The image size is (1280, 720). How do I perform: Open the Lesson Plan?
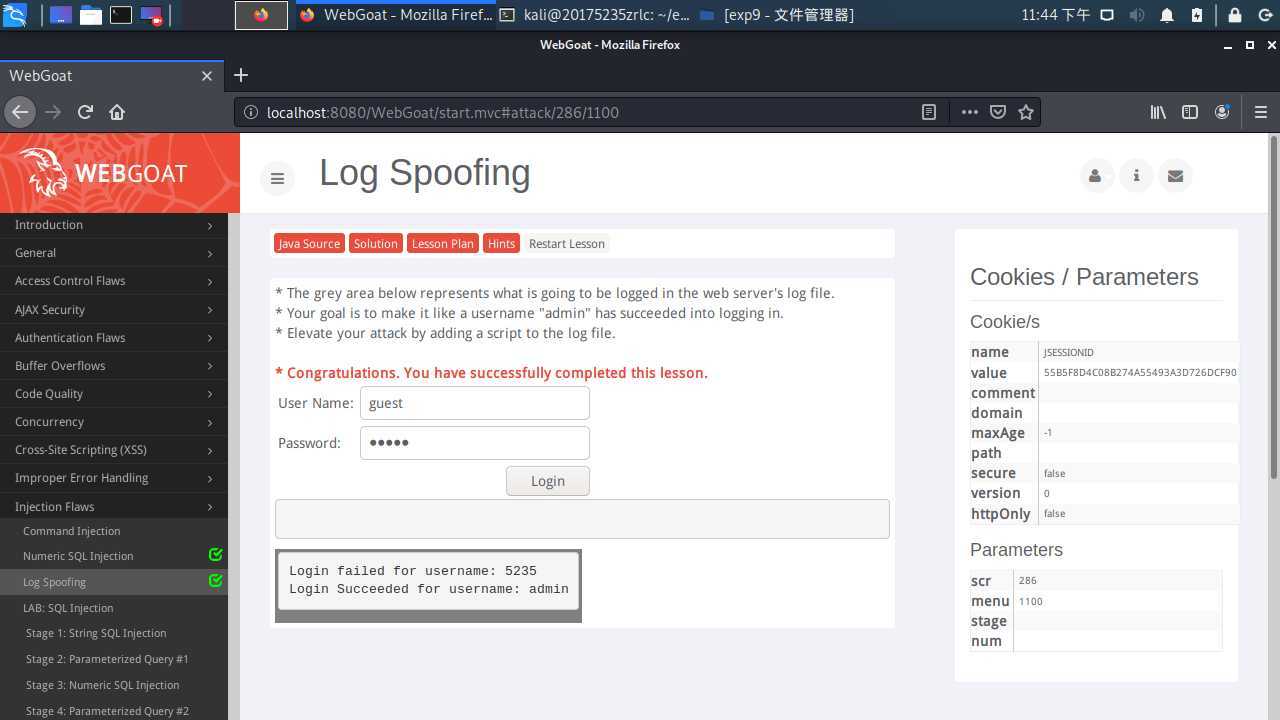point(443,244)
